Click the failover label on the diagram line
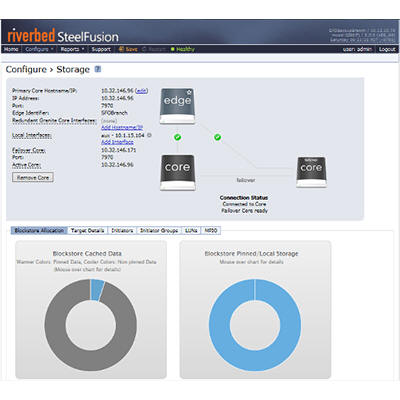Screen dimensions: 400x400 (246, 180)
